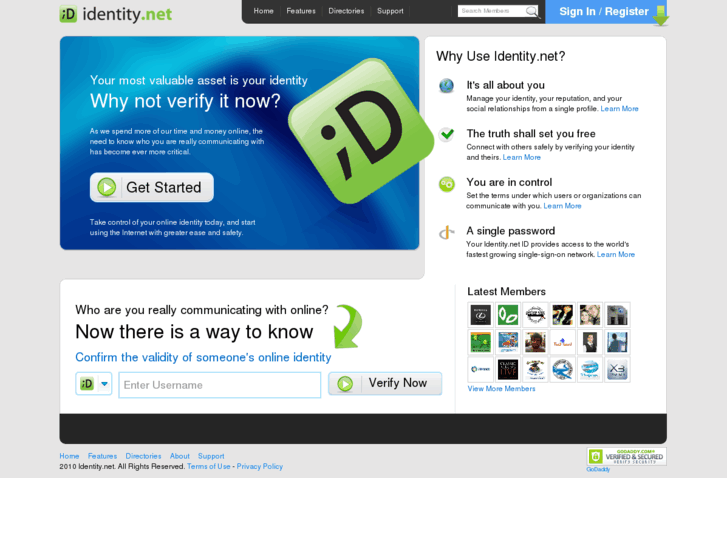Click the Enter Username field
727x545 pixels.
220,385
